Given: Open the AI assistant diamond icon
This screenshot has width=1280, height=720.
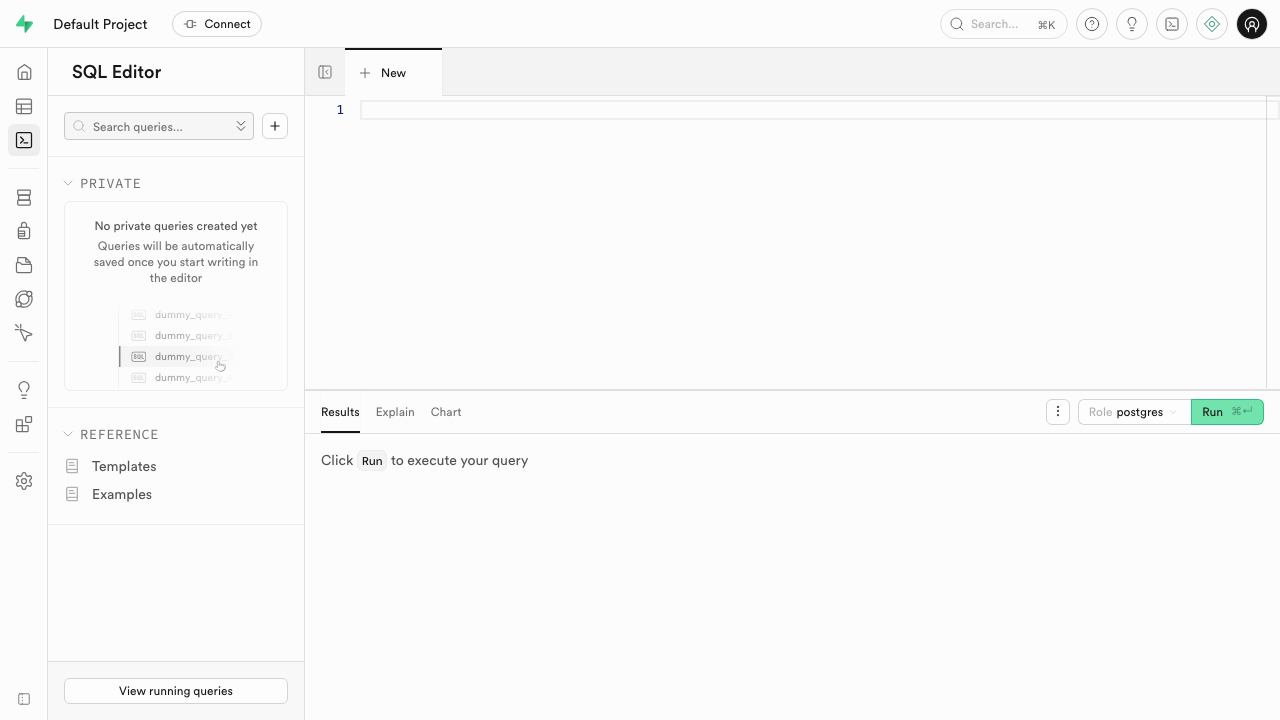Looking at the screenshot, I should (1212, 24).
